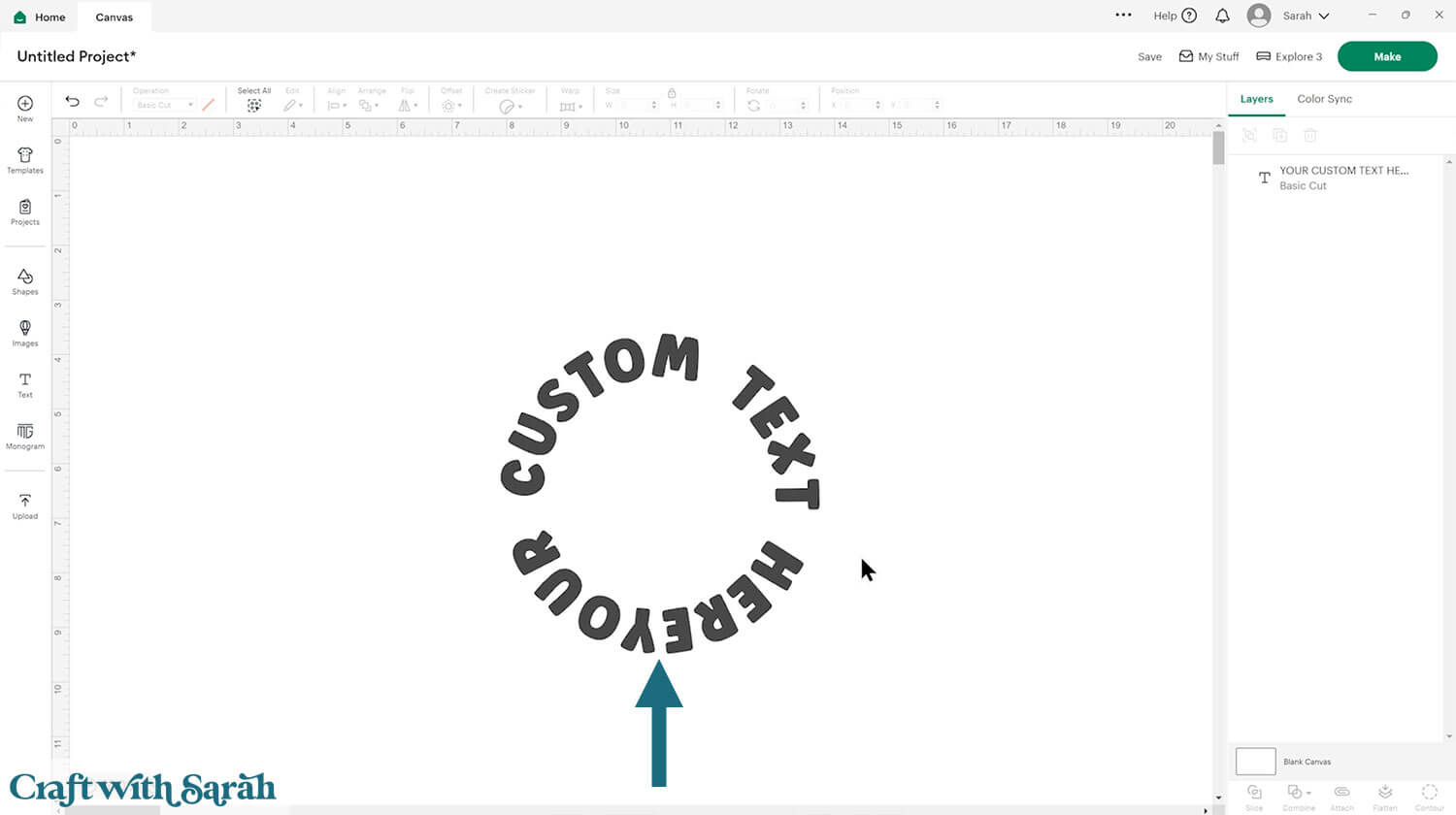Click the canvas vertical scrollbar thumb

point(1218,148)
